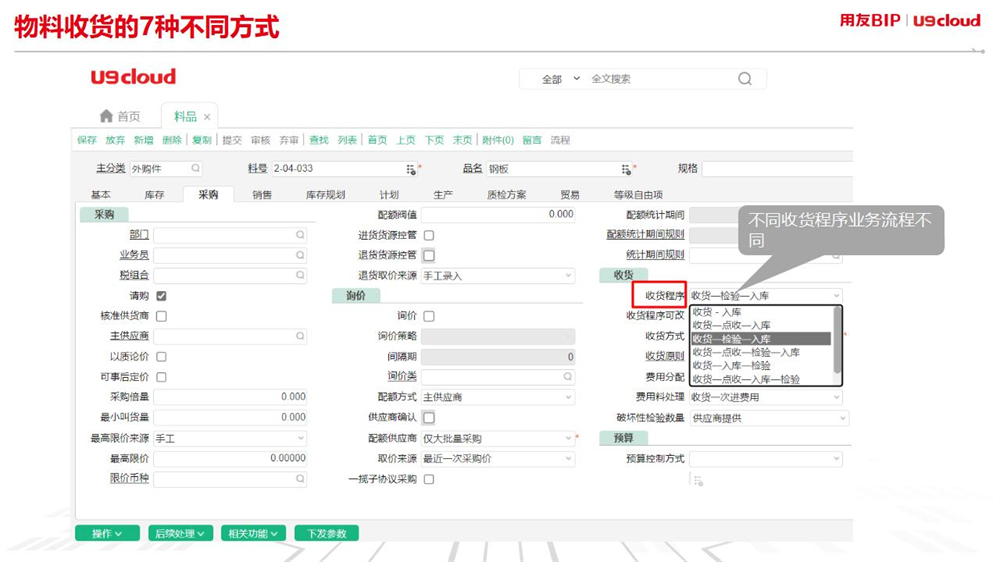The image size is (1000, 562).
Task: Check the 询价 checkbox
Action: tap(429, 316)
